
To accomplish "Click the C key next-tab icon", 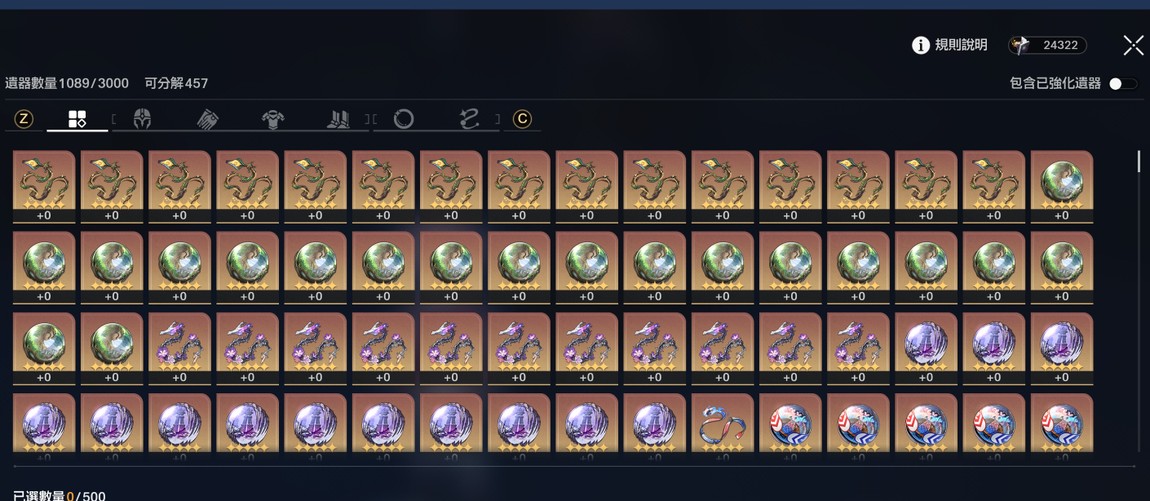I will click(x=522, y=119).
